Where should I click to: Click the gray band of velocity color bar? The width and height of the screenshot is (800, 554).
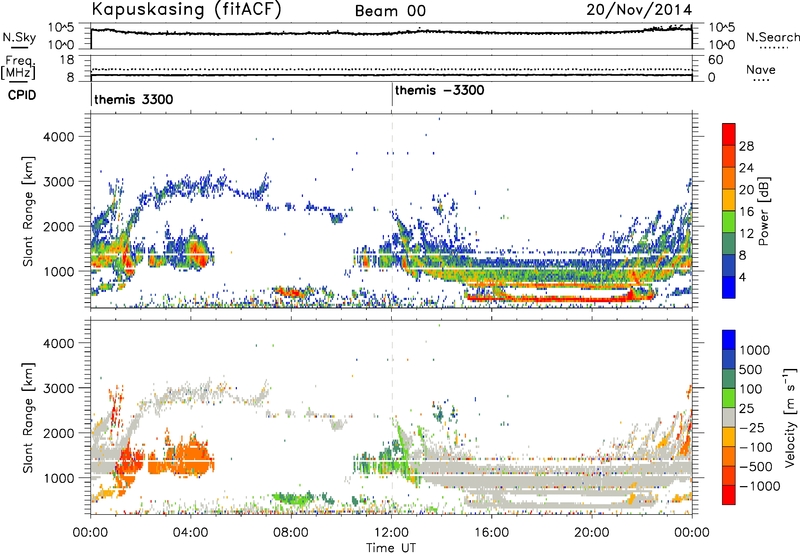729,418
